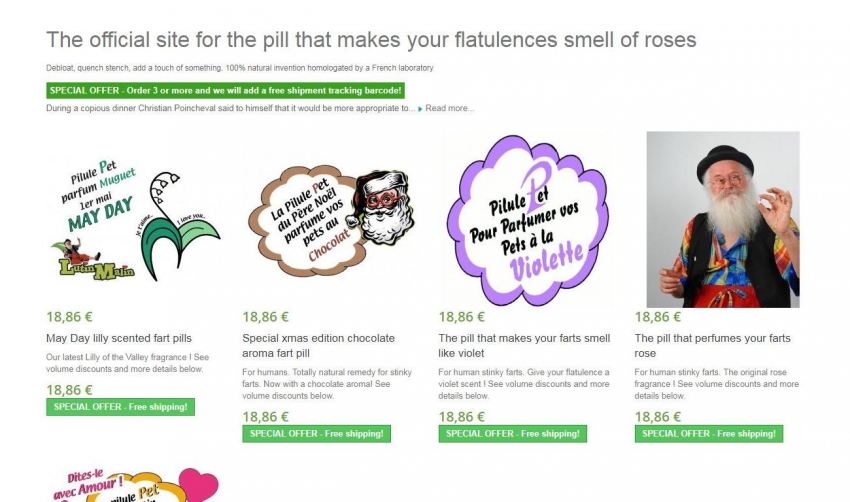Click Free shipping button under May Day pills

(120, 407)
